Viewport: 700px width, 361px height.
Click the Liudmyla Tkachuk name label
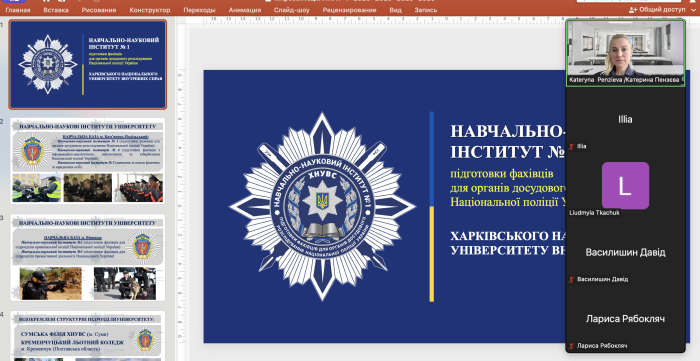[594, 213]
